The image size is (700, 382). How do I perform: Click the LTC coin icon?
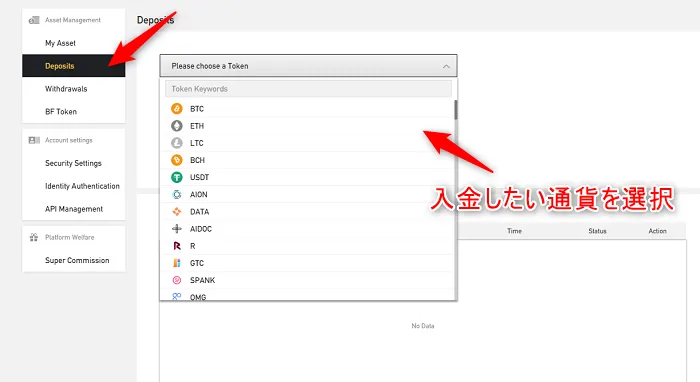coord(177,143)
